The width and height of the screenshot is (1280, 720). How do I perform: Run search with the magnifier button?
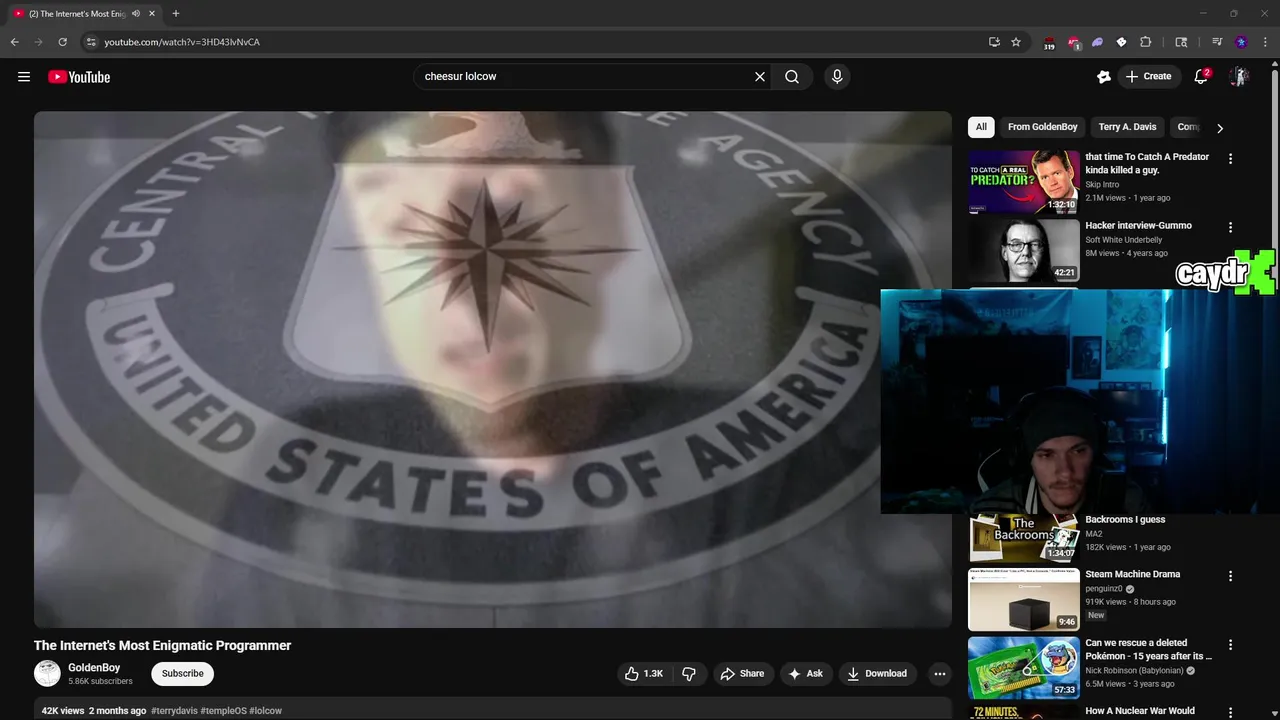point(792,77)
